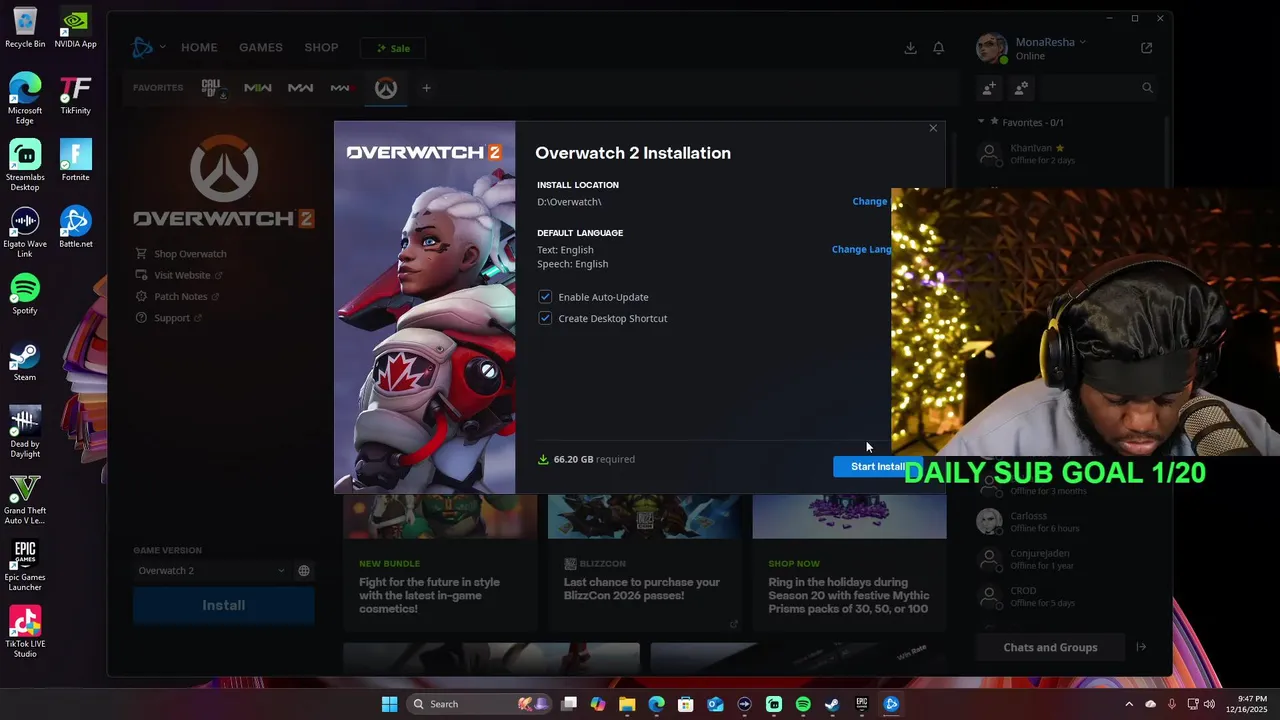1280x720 pixels.
Task: Open Battle.net desktop shortcut
Action: coord(75,228)
